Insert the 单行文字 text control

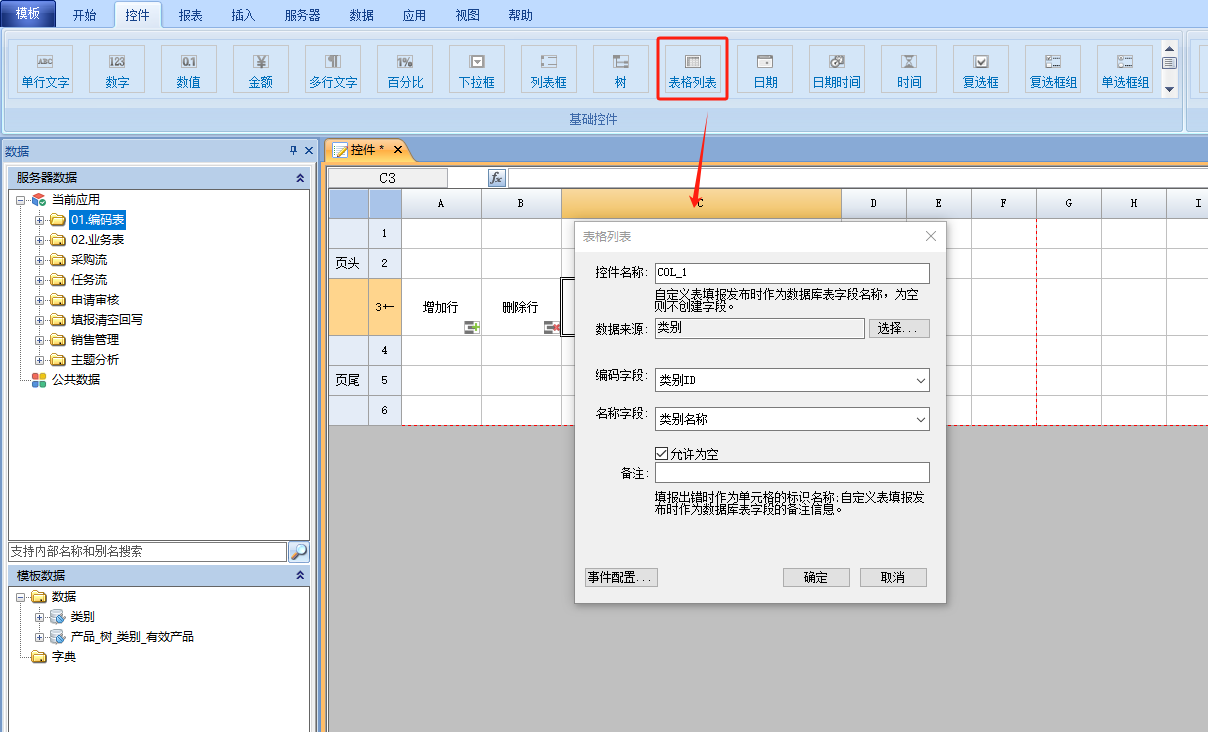(45, 70)
